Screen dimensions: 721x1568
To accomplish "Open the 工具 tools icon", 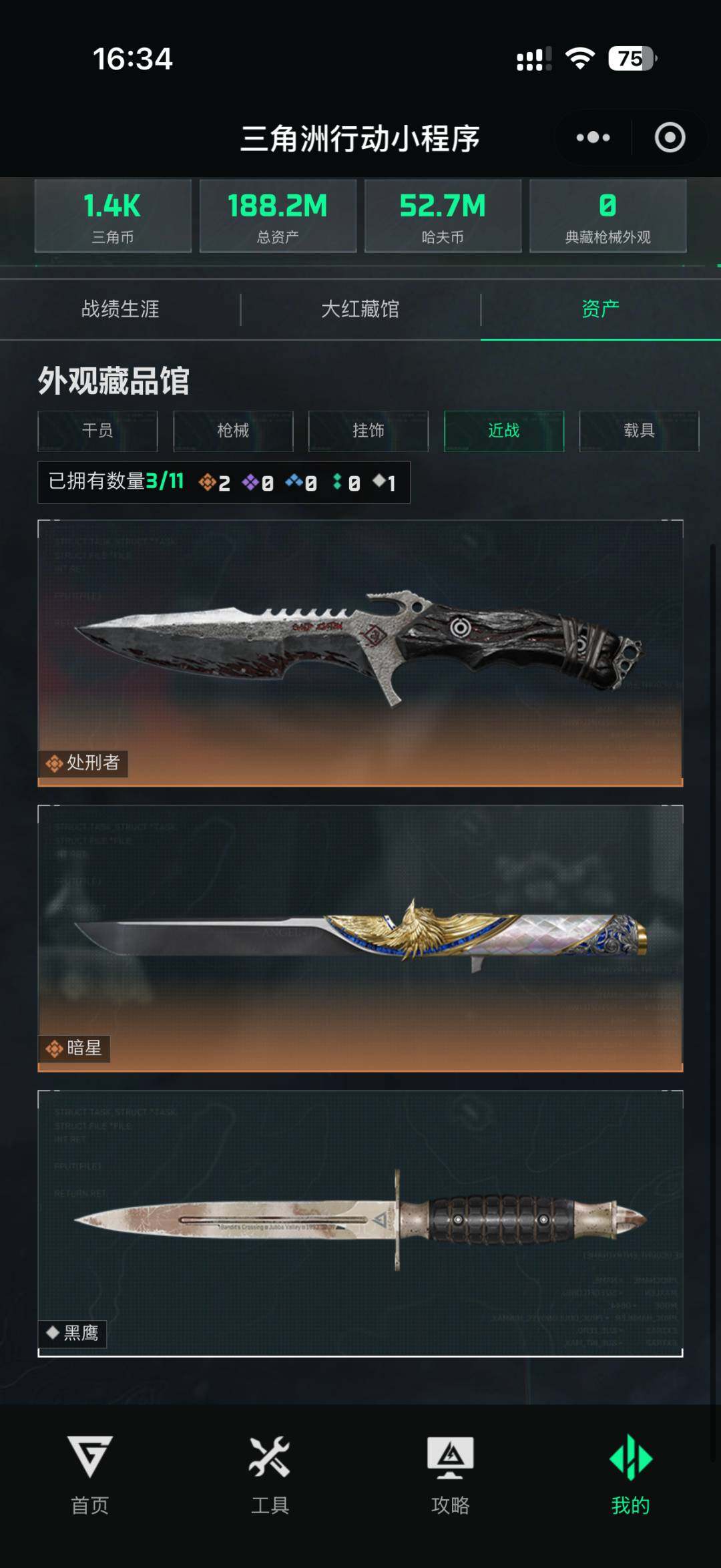I will (270, 1456).
